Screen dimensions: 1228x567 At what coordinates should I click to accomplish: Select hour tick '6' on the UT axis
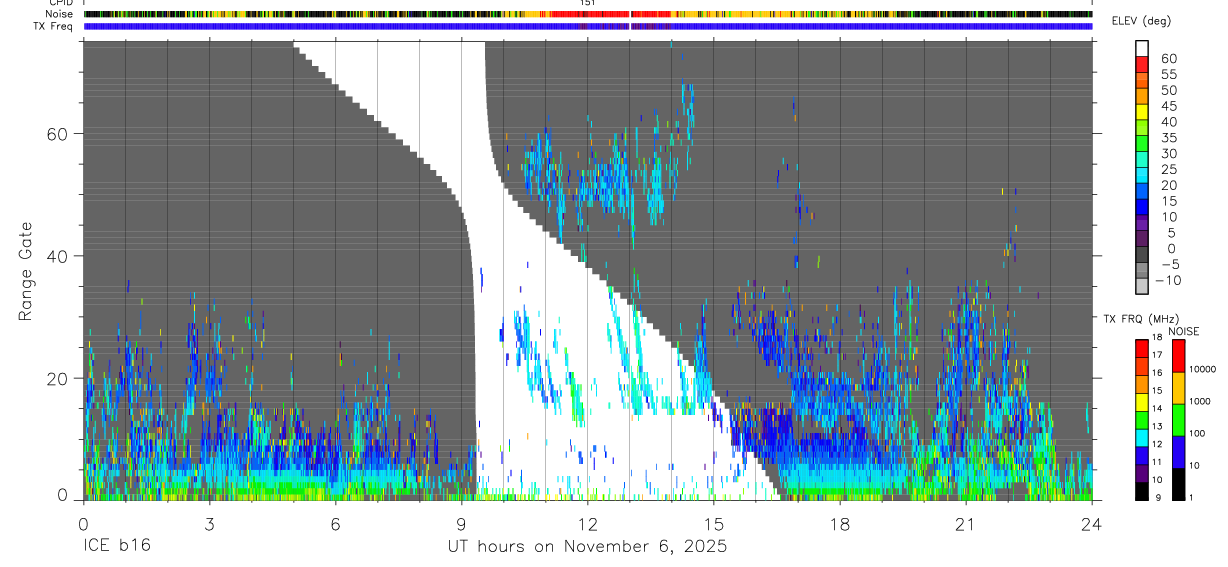[x=335, y=524]
